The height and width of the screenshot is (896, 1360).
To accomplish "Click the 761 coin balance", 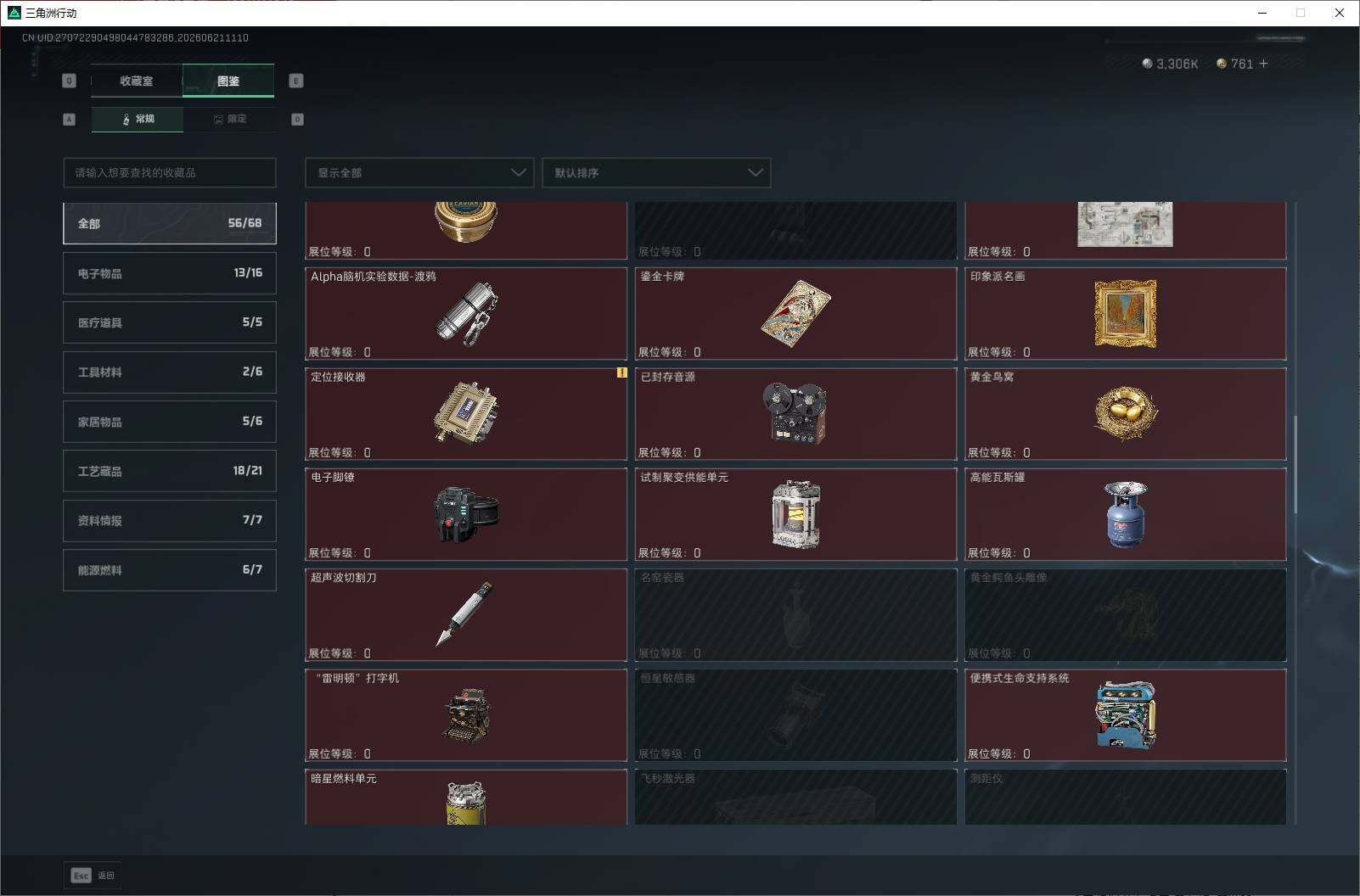I will (x=1242, y=64).
